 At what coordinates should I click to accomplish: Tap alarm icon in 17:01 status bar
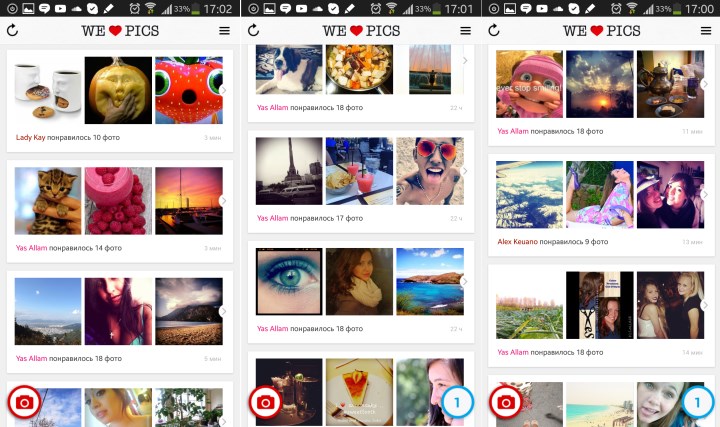(x=376, y=8)
